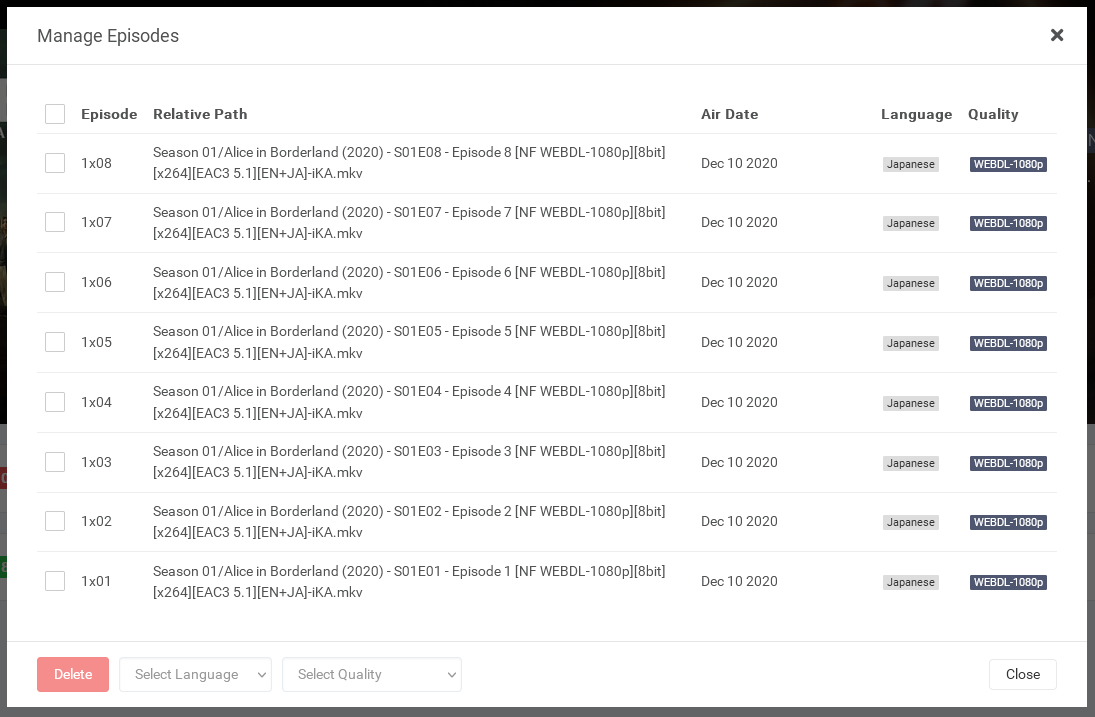
Task: Select the checkbox for episode 1x01
Action: (55, 581)
